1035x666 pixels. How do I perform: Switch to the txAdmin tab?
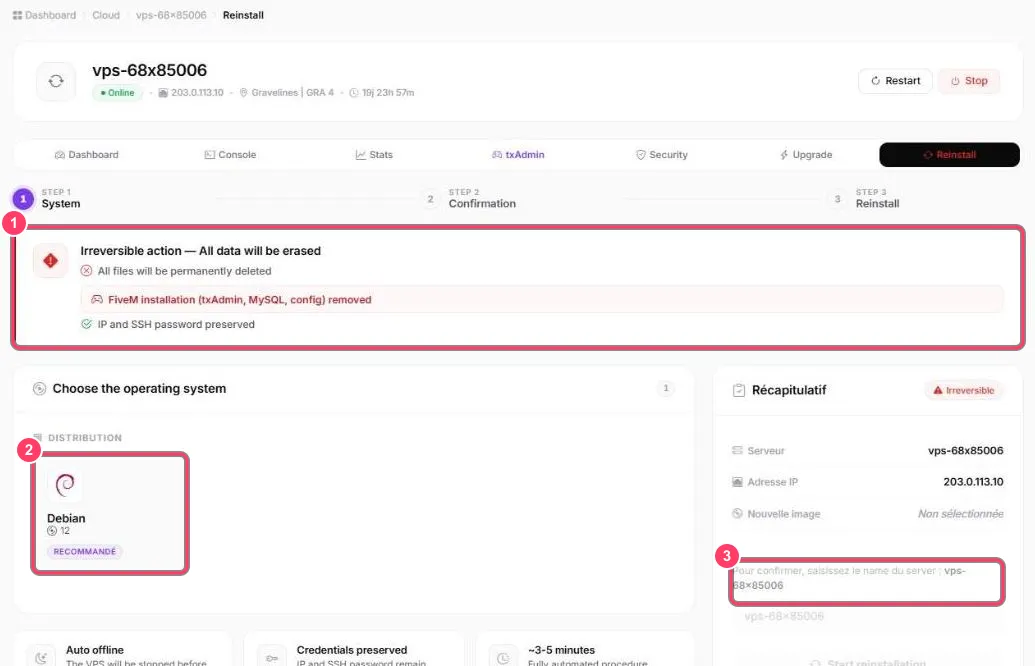pyautogui.click(x=518, y=154)
